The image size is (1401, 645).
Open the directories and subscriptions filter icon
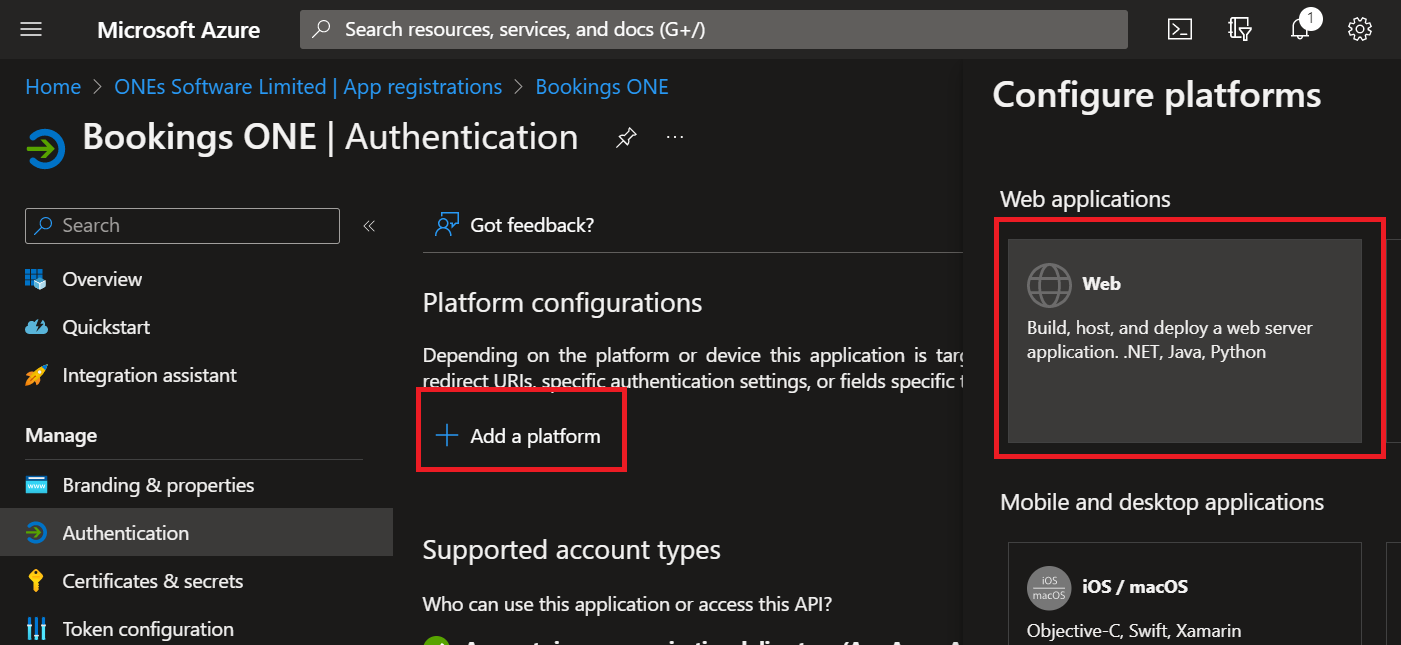pyautogui.click(x=1240, y=29)
